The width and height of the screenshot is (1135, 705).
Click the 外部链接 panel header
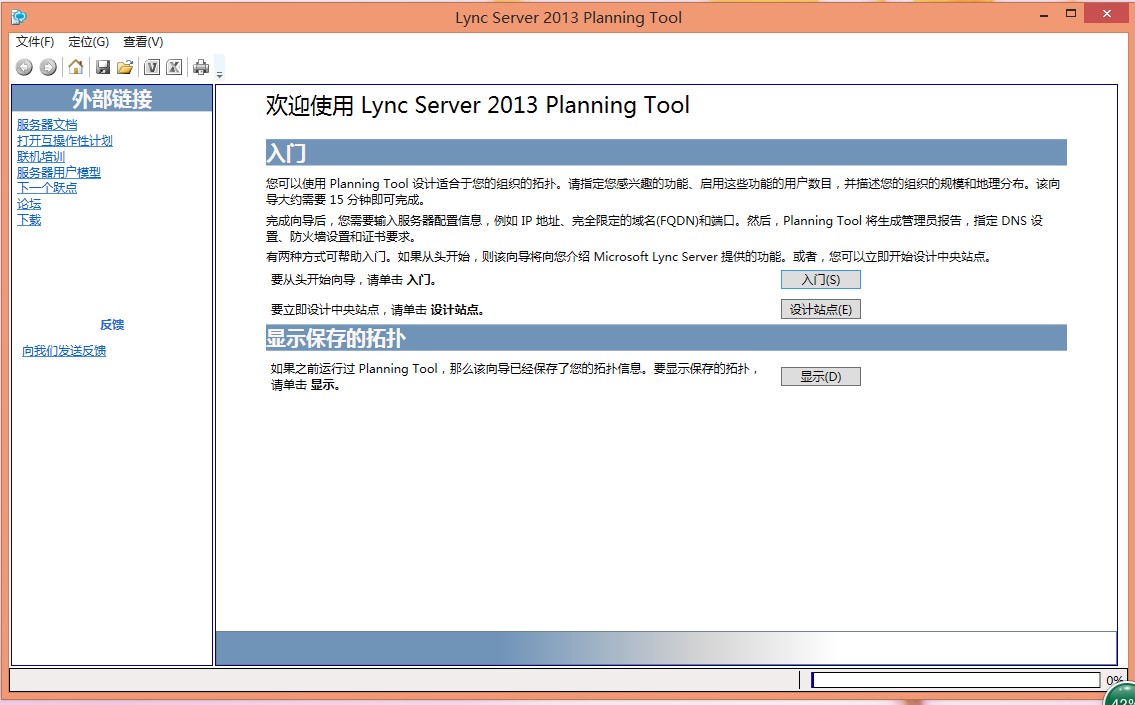coord(112,98)
